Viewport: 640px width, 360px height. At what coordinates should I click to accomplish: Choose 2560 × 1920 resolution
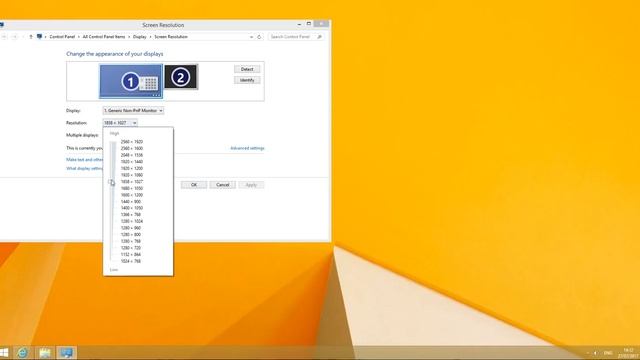click(131, 142)
